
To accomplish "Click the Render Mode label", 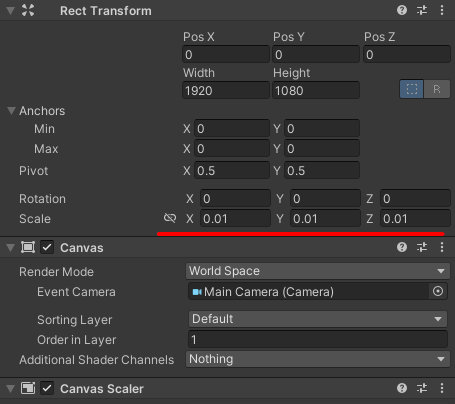I will click(x=56, y=272).
